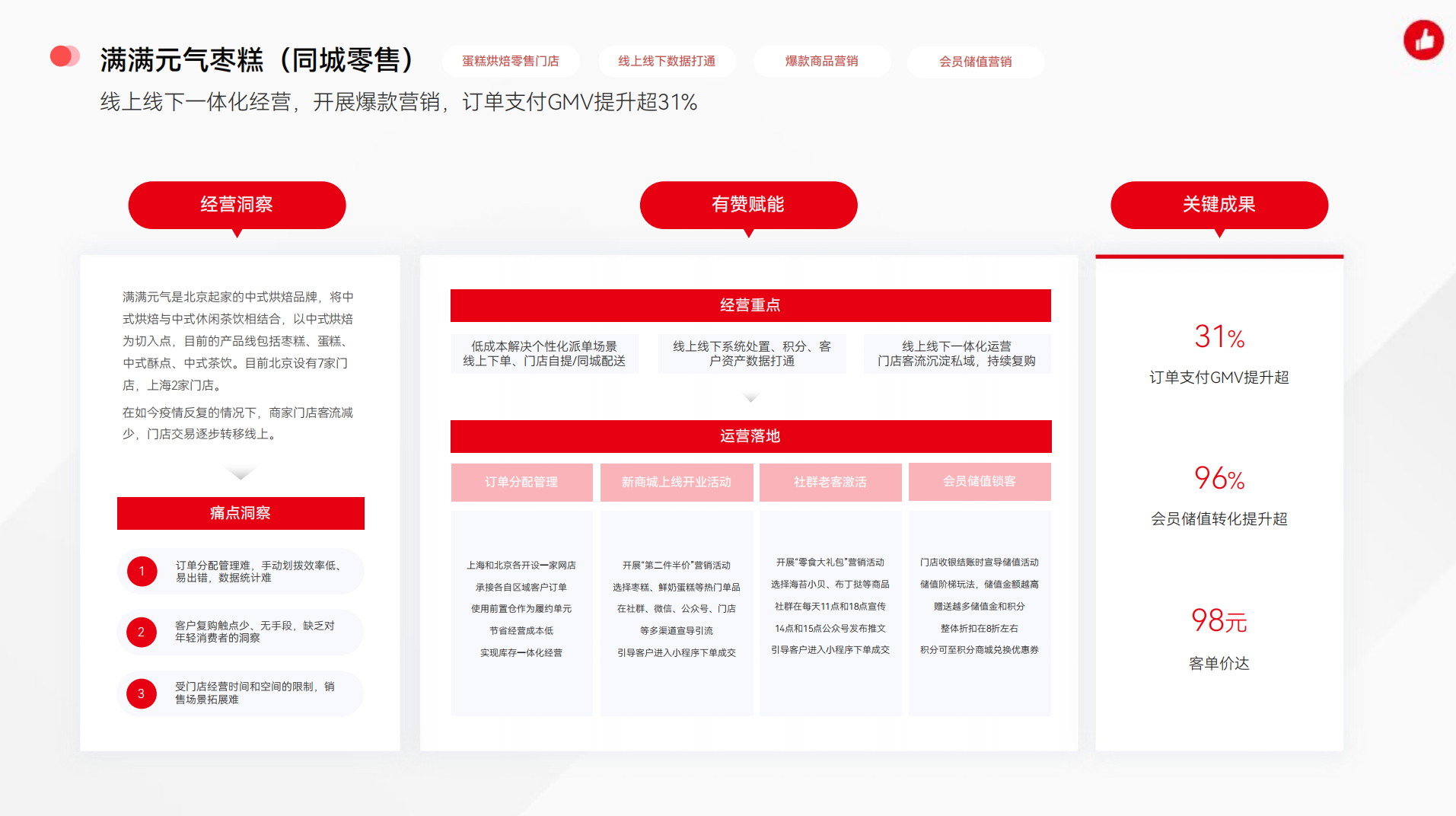Select number 2 pain point circle
The image size is (1456, 816).
point(141,632)
